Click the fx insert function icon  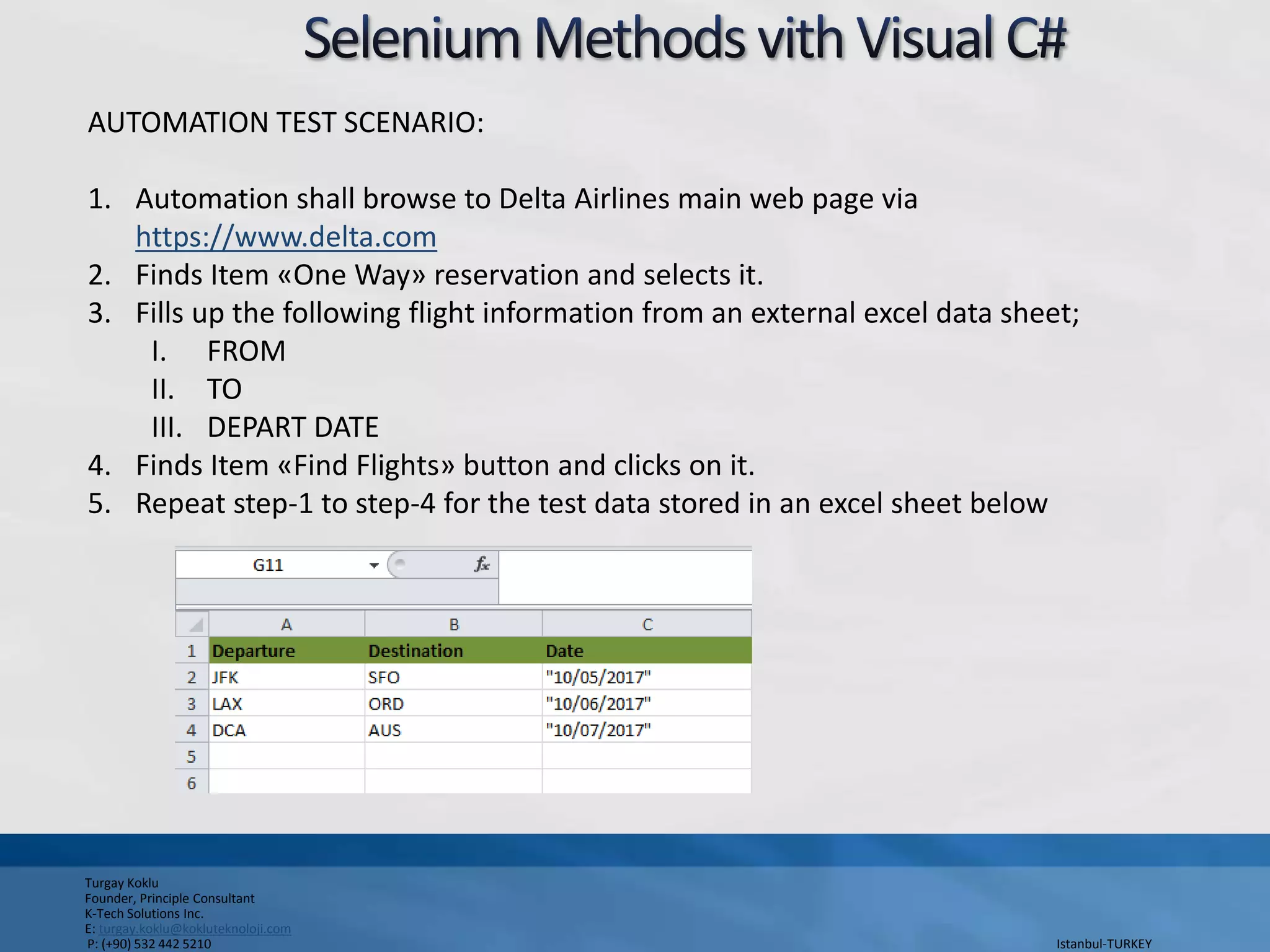pyautogui.click(x=482, y=564)
